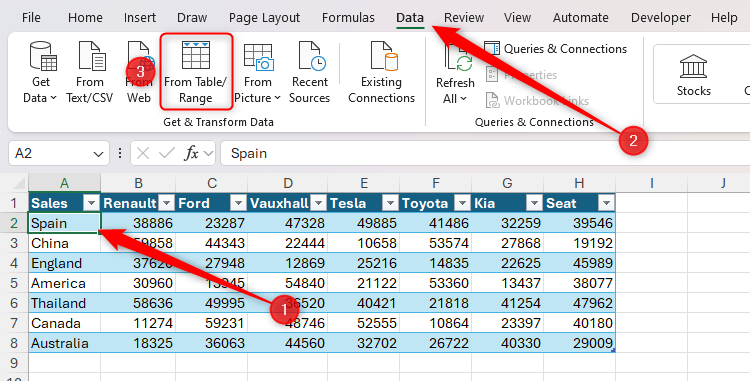
Task: Open the Get Data menu
Action: pyautogui.click(x=40, y=73)
